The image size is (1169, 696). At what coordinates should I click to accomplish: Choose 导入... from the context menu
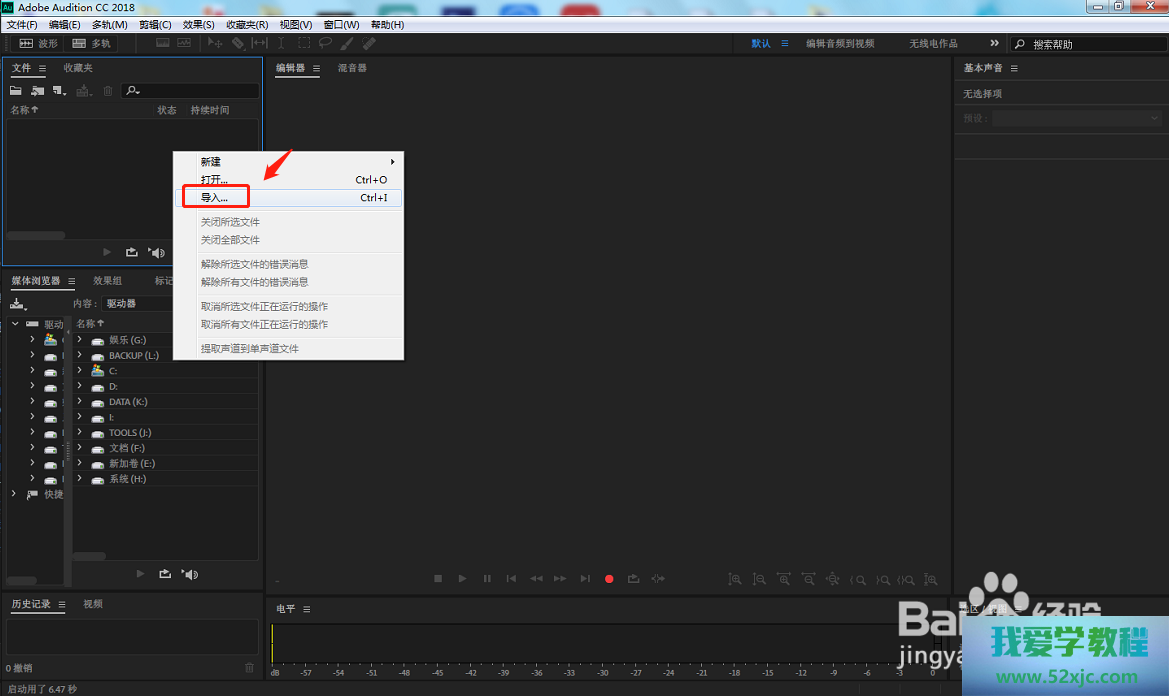pyautogui.click(x=214, y=198)
